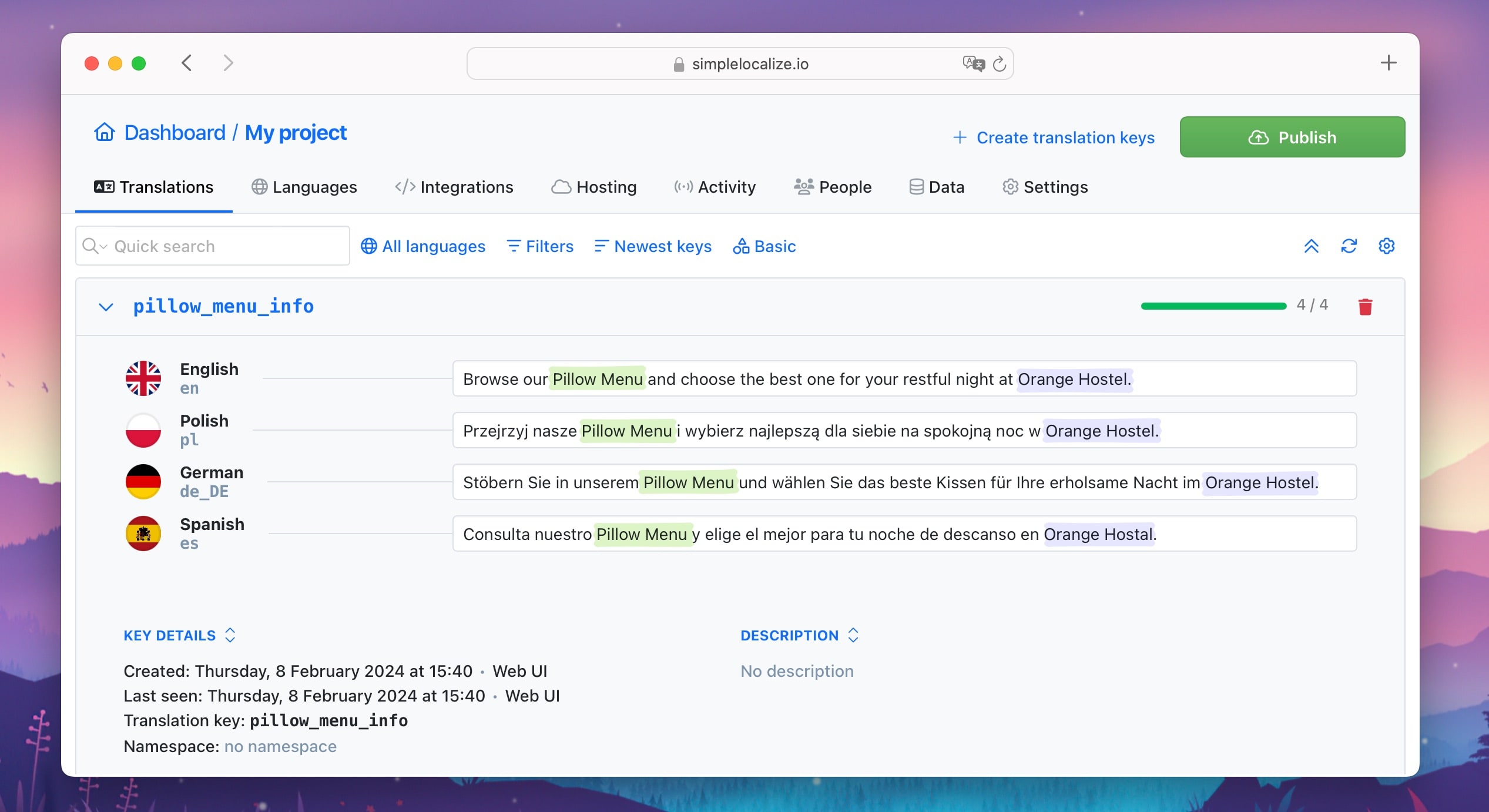Click the search magnifier icon in Quick search
The image size is (1489, 812).
(x=90, y=246)
